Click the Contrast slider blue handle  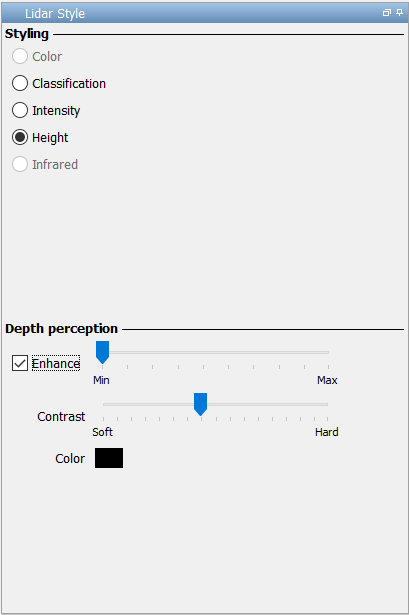200,404
